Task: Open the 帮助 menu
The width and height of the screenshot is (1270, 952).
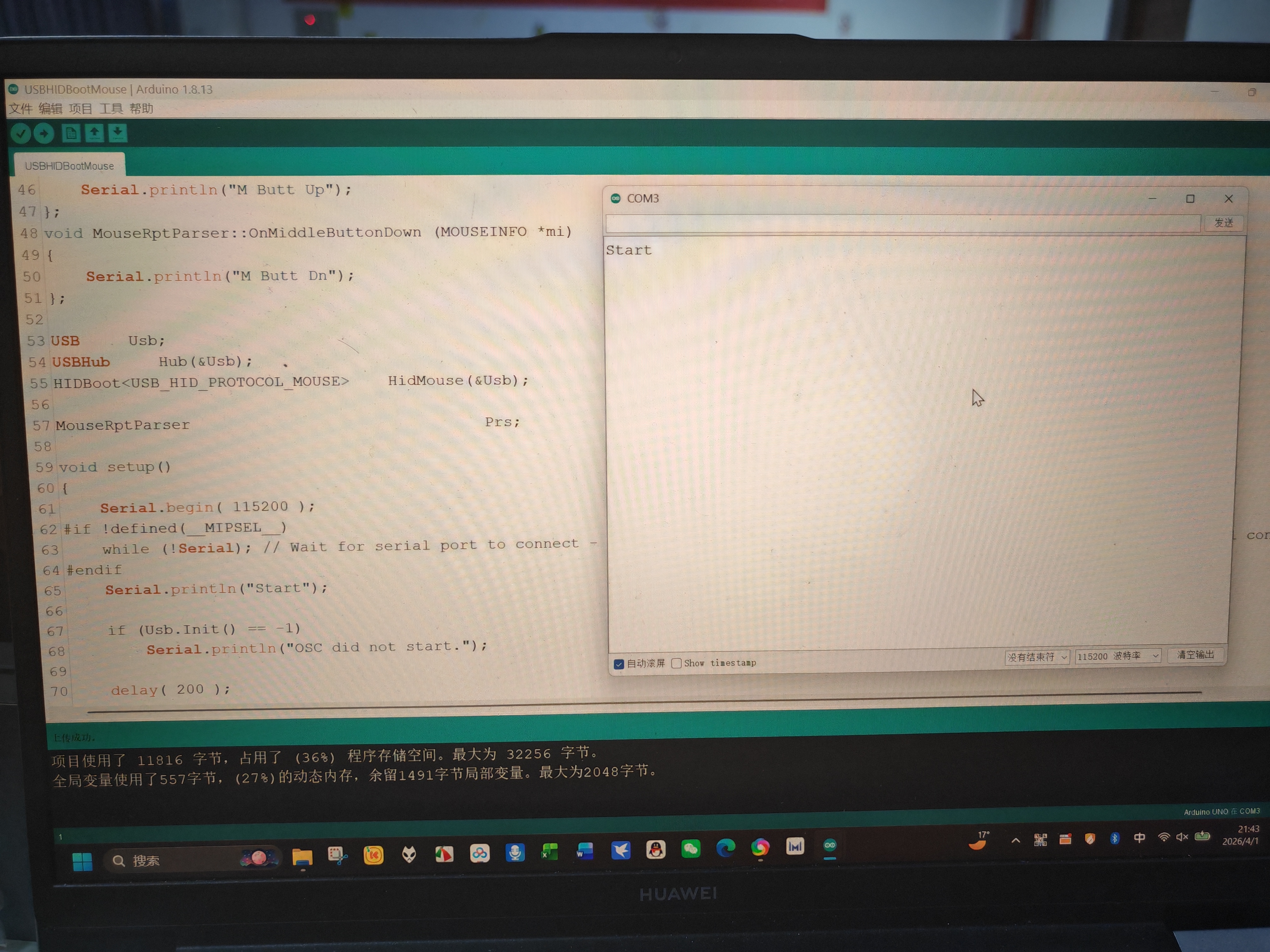Action: tap(141, 109)
